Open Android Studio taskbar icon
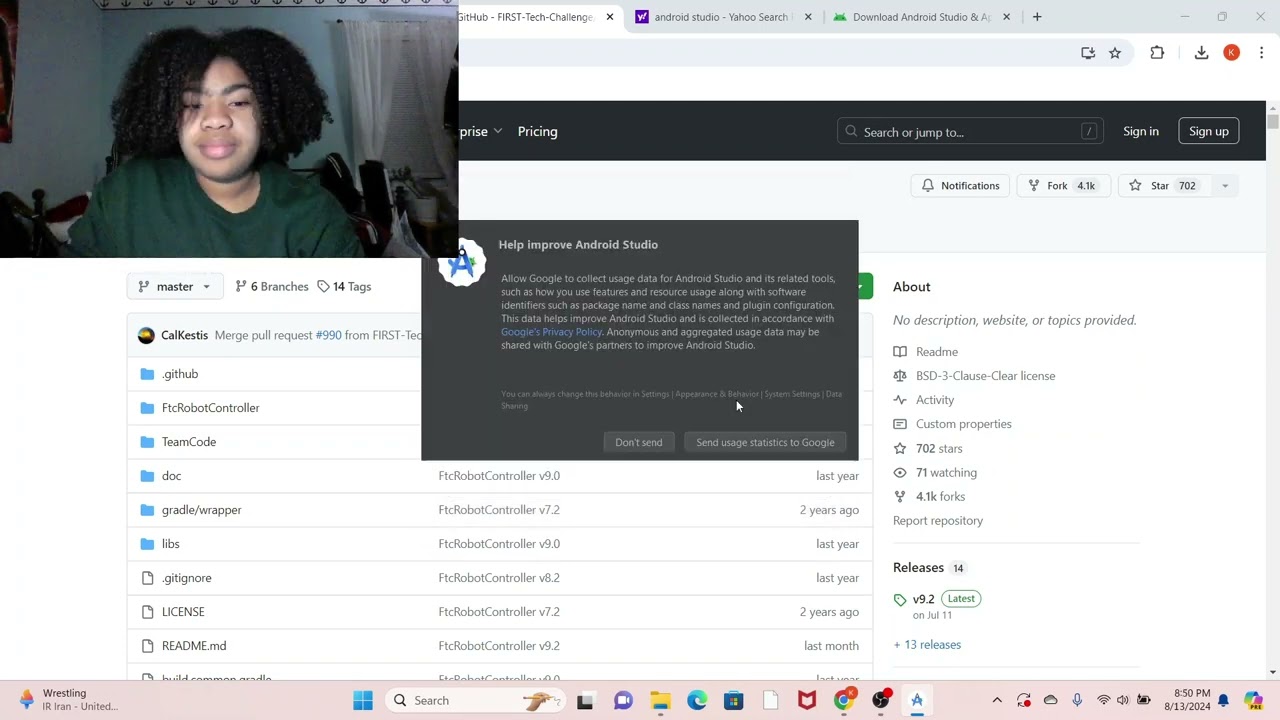This screenshot has width=1280, height=720. [917, 700]
